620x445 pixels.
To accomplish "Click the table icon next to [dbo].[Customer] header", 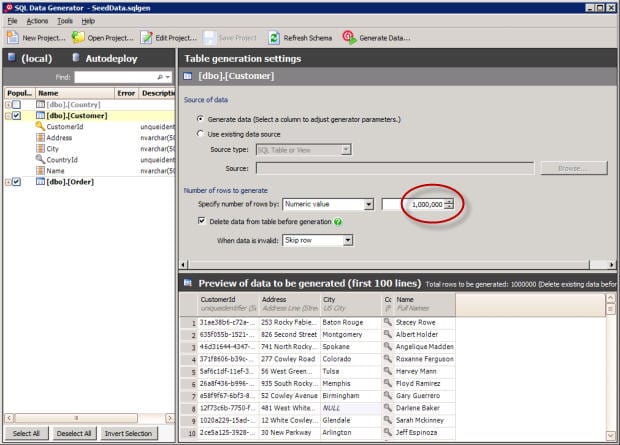I will point(187,76).
